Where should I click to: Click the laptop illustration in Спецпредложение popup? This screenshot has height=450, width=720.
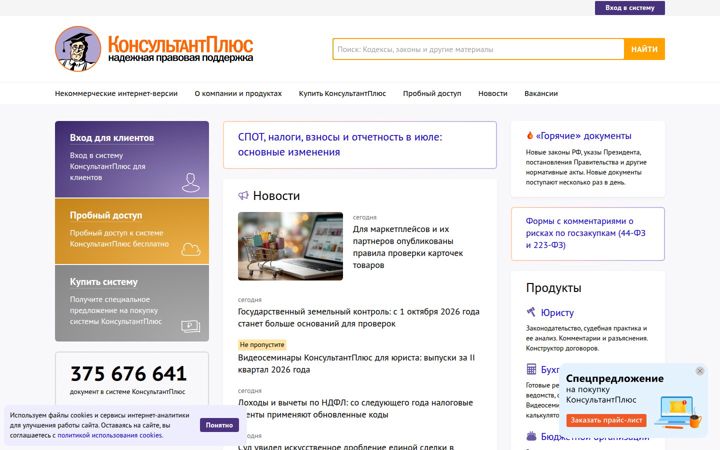tap(678, 412)
